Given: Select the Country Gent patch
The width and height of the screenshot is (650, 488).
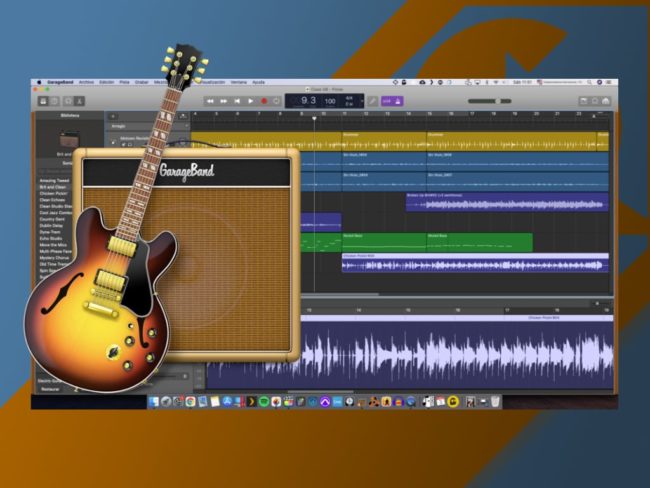Looking at the screenshot, I should tap(52, 219).
